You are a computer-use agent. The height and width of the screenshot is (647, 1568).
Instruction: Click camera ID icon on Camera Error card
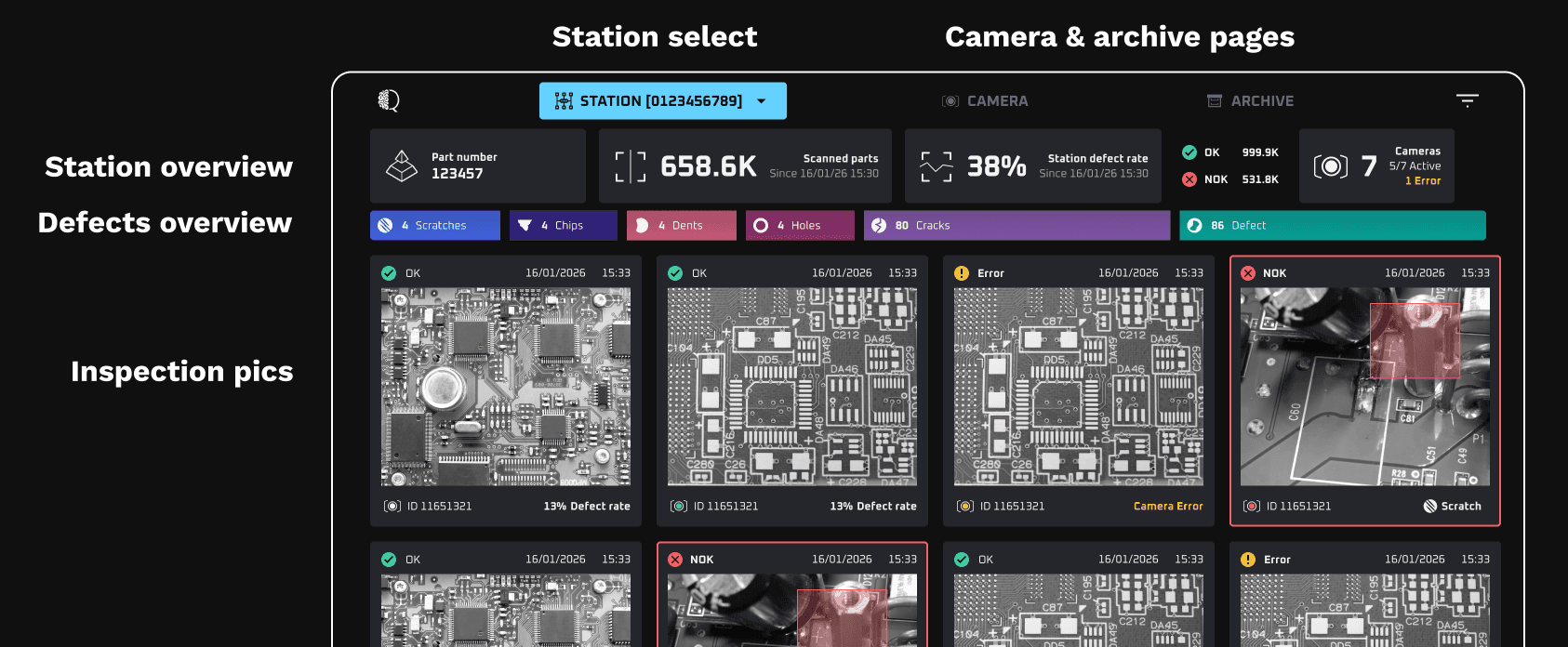coord(965,507)
